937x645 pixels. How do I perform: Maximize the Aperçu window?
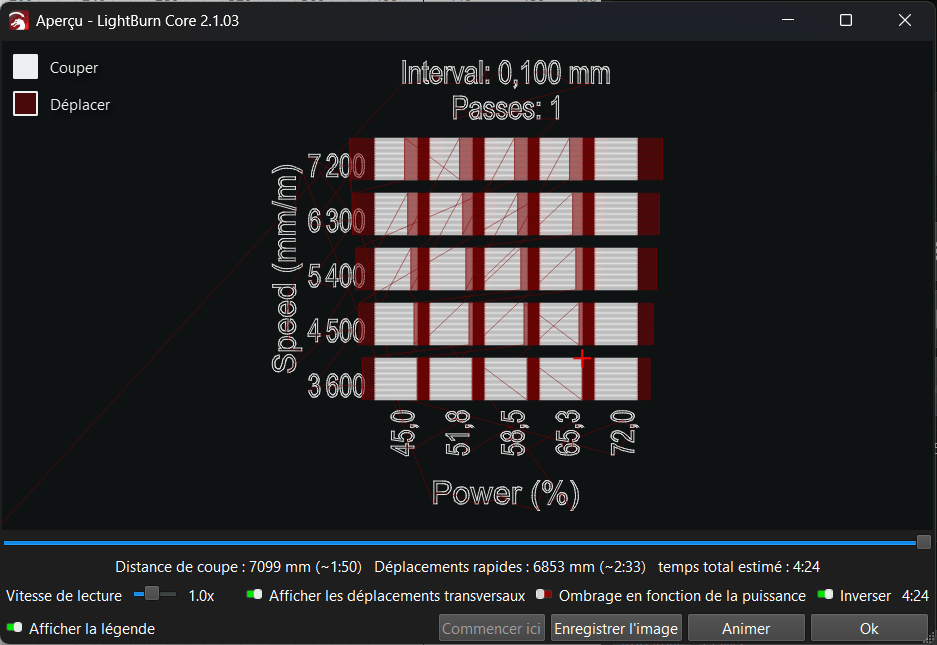click(x=846, y=20)
